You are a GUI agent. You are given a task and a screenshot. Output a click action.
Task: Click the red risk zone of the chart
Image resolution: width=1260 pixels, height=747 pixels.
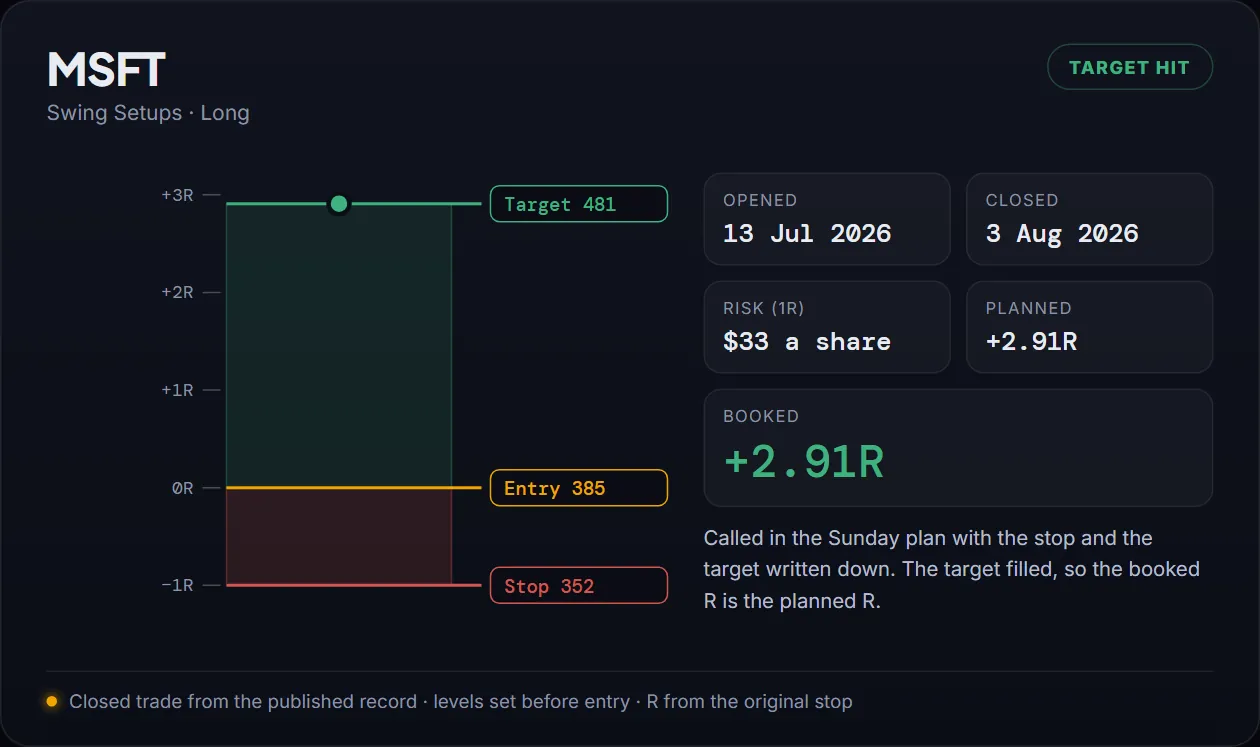tap(339, 537)
